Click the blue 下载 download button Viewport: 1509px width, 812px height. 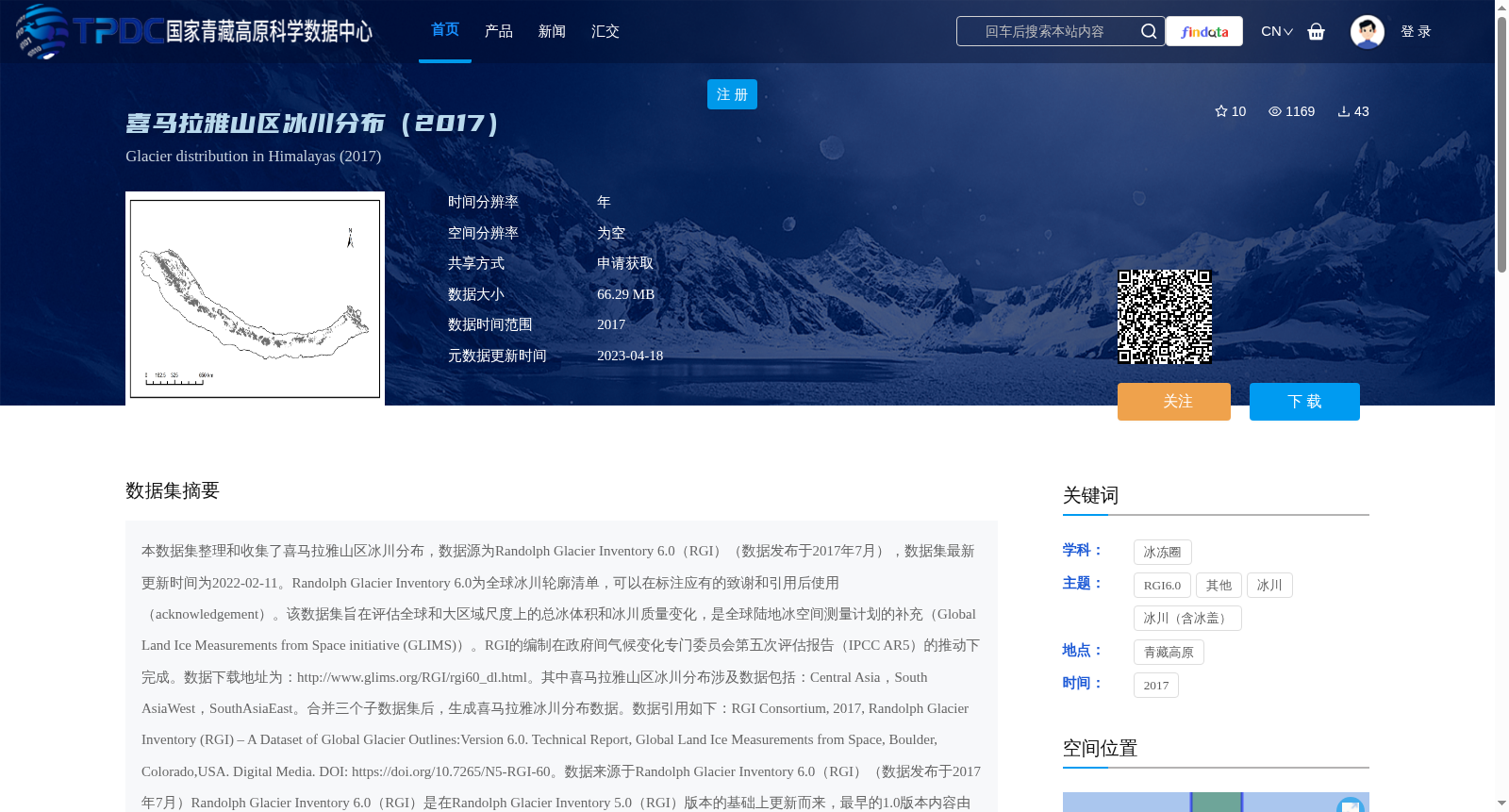coord(1304,402)
